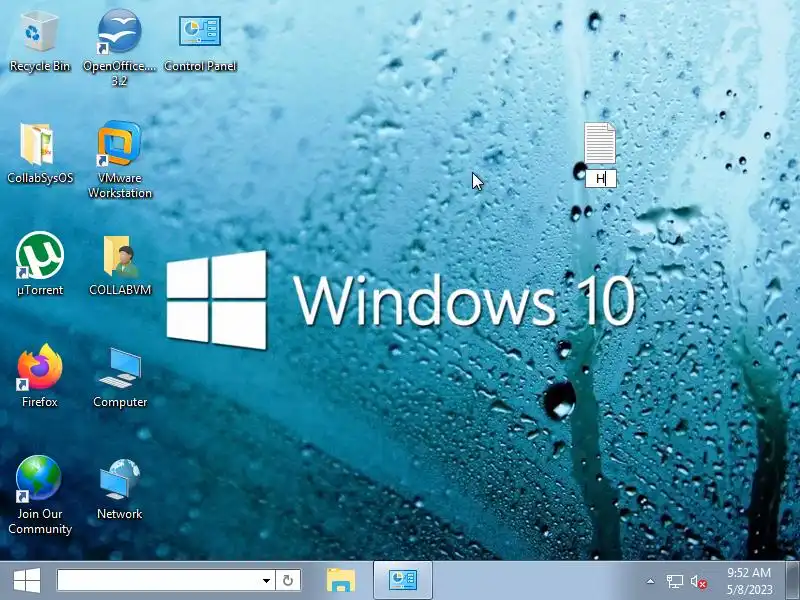Click the Computer label text

(120, 402)
